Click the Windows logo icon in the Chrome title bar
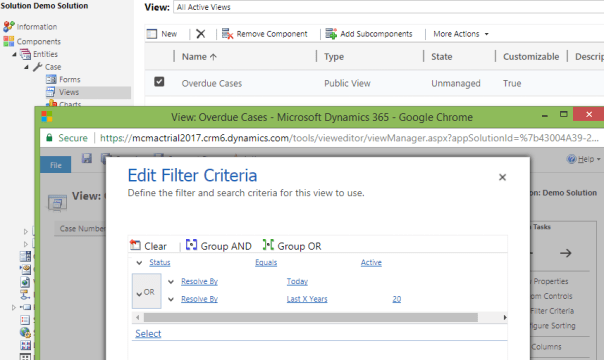The width and height of the screenshot is (604, 360). pos(47,117)
